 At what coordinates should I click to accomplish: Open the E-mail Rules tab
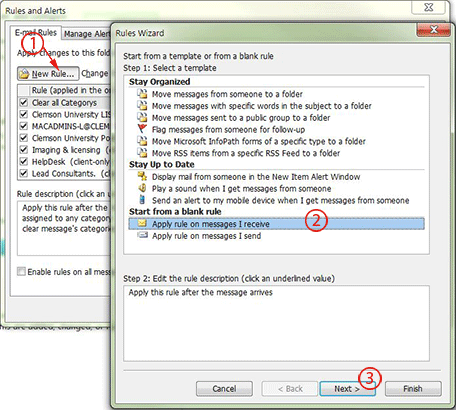pos(36,33)
